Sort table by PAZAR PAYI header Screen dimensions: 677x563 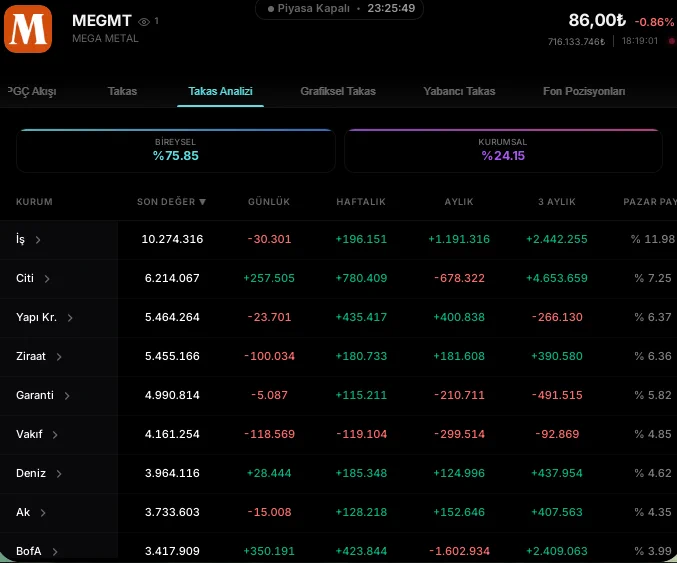pyautogui.click(x=650, y=202)
